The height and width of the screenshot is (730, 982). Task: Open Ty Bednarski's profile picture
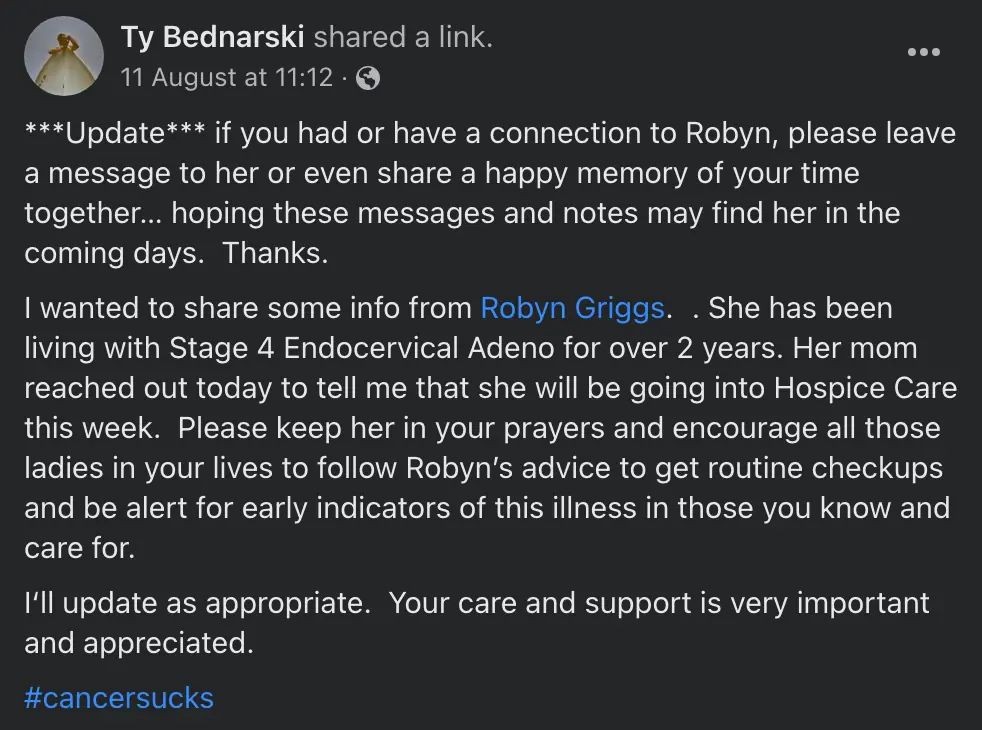point(64,56)
